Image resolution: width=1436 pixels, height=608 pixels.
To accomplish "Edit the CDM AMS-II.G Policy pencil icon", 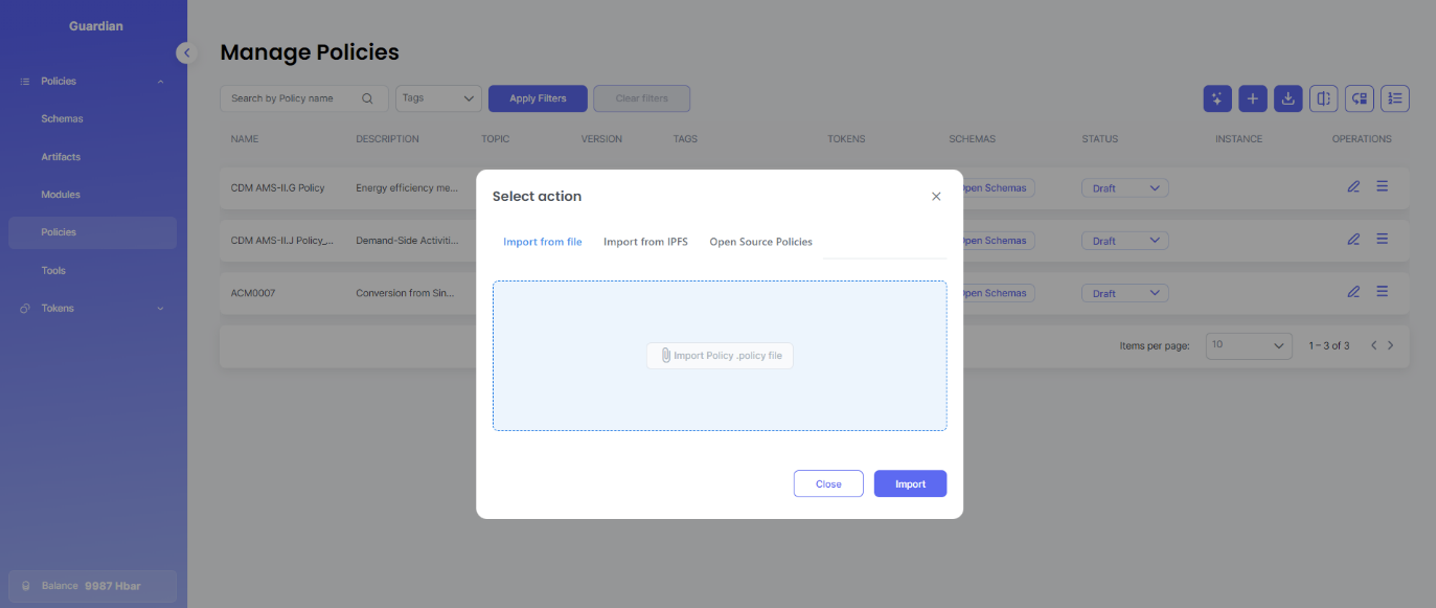I will (x=1353, y=186).
